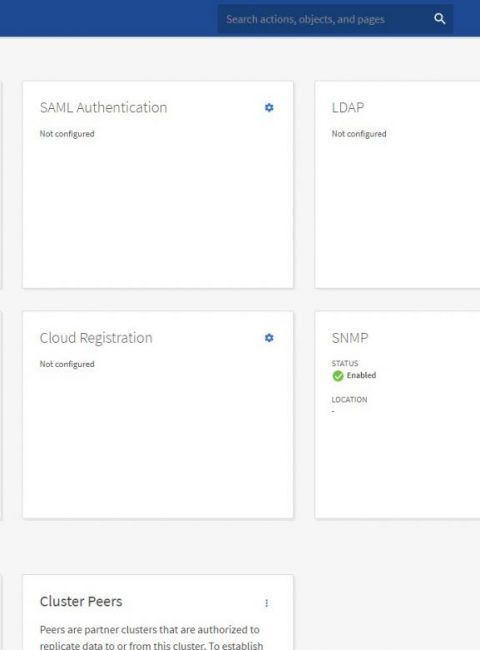Open Cloud Registration settings gear

pos(269,338)
